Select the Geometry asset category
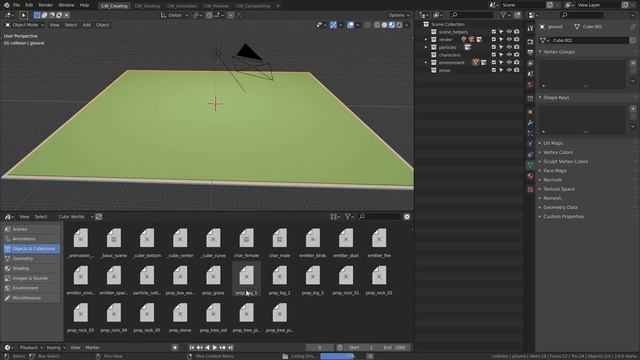Screen dimensions: 640x360 31,258
